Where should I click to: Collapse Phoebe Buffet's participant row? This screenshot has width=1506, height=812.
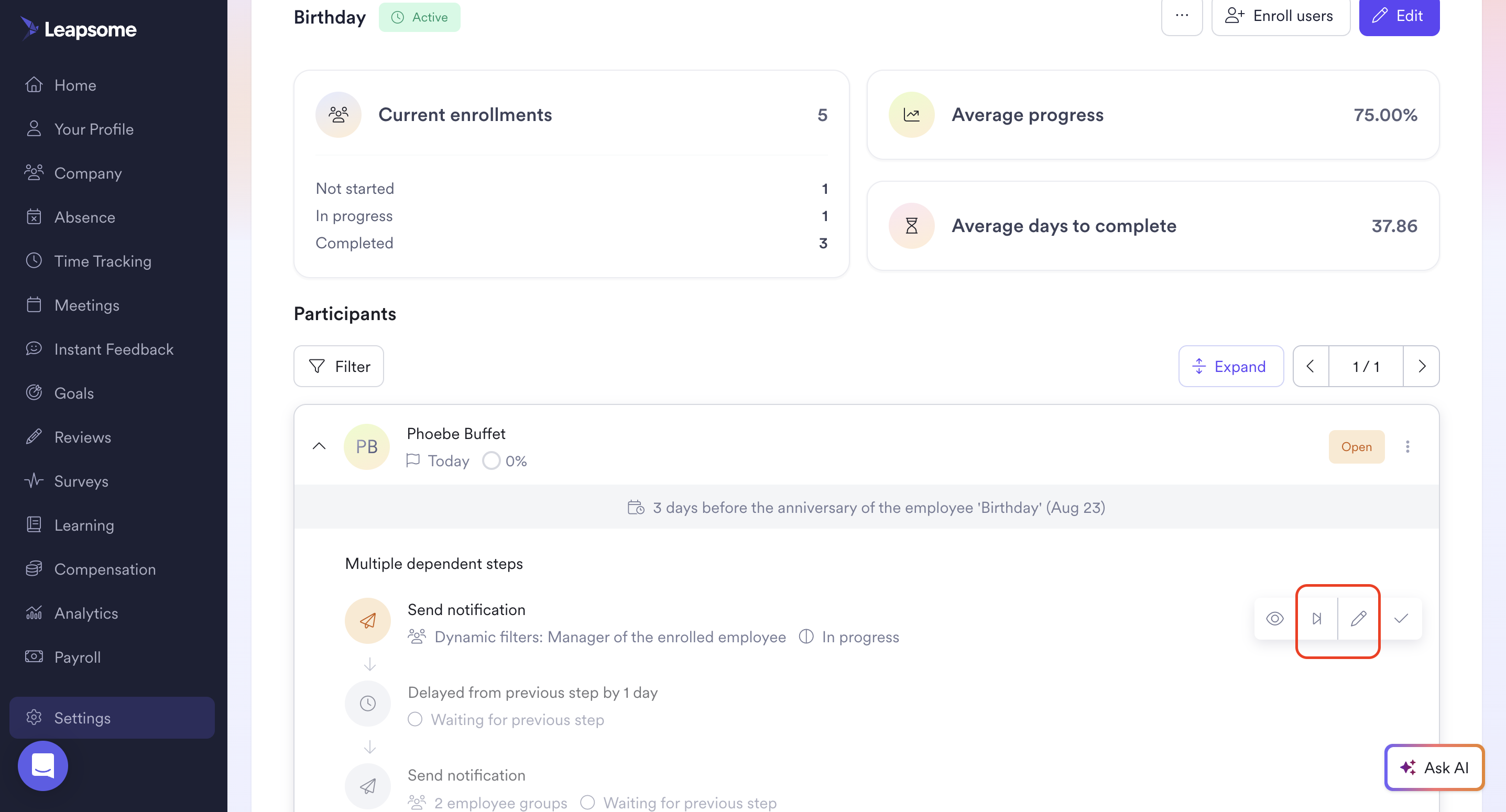(x=319, y=446)
